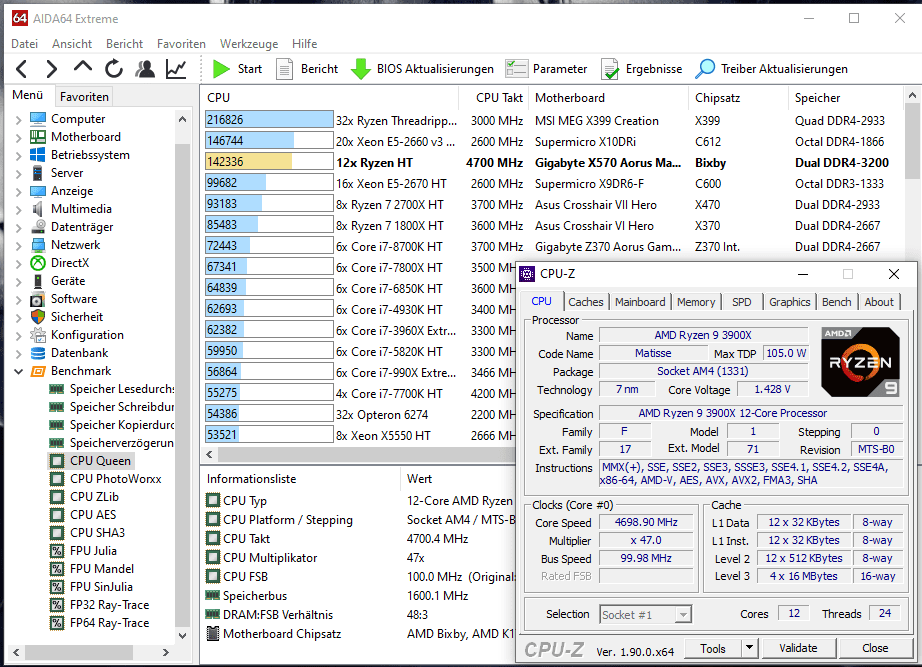Select the CPU PhotoWorxx benchmark item
Viewport: 922px width, 667px height.
(x=115, y=479)
